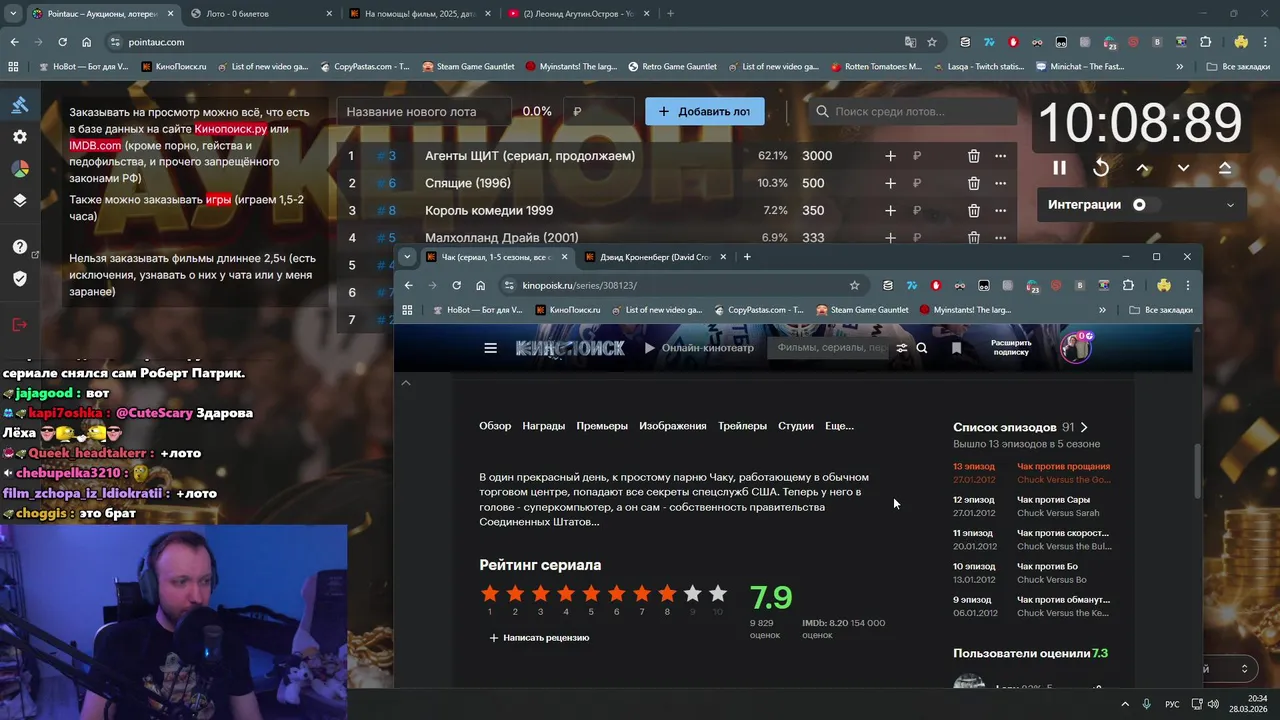Open Kinopoisk hamburger menu
Image resolution: width=1280 pixels, height=720 pixels.
[x=490, y=348]
